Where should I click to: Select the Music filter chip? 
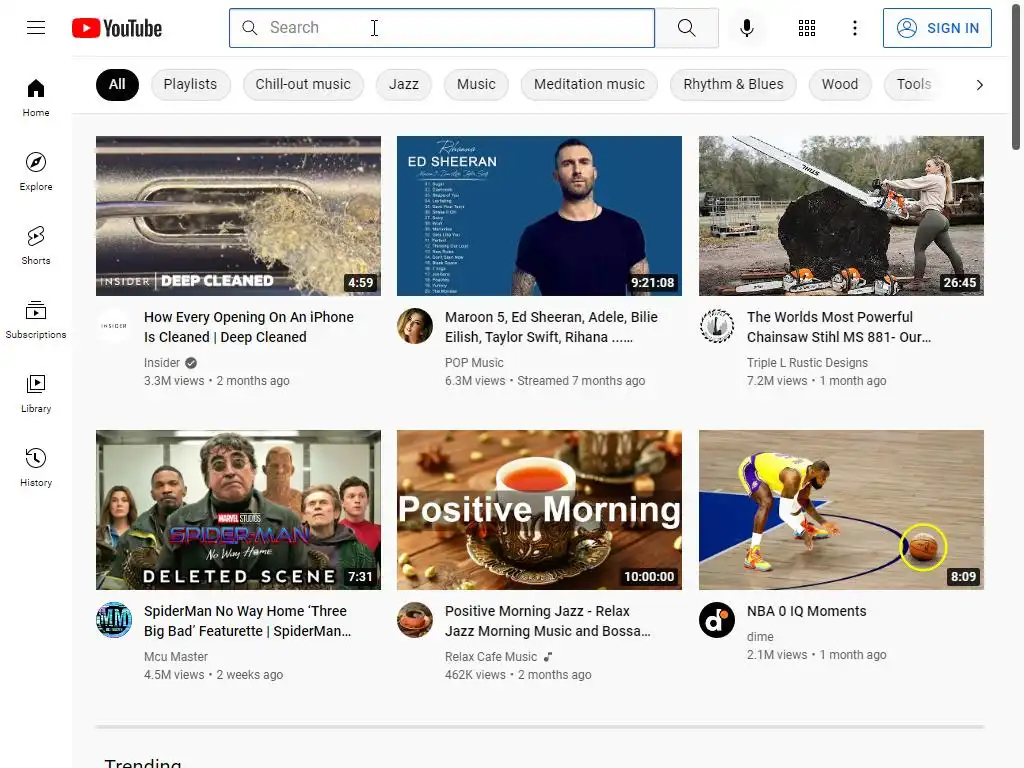476,84
